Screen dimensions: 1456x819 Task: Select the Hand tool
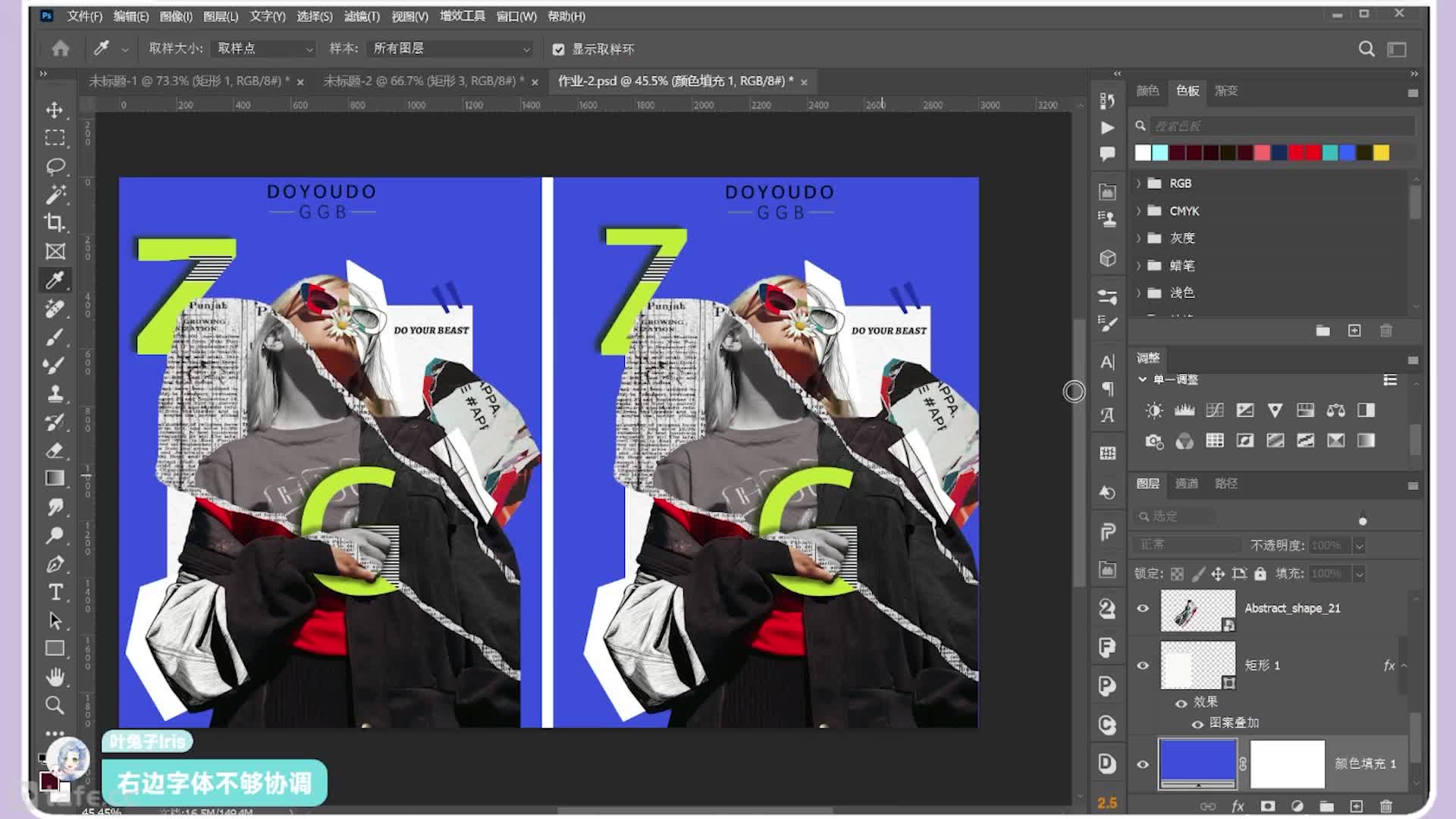tap(55, 677)
